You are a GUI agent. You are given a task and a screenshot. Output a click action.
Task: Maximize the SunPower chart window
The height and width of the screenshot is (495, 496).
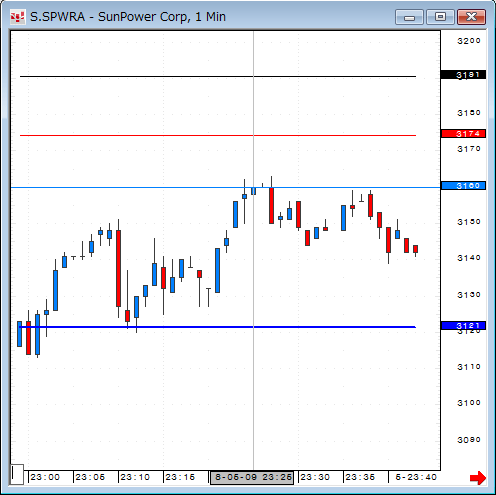[x=440, y=17]
